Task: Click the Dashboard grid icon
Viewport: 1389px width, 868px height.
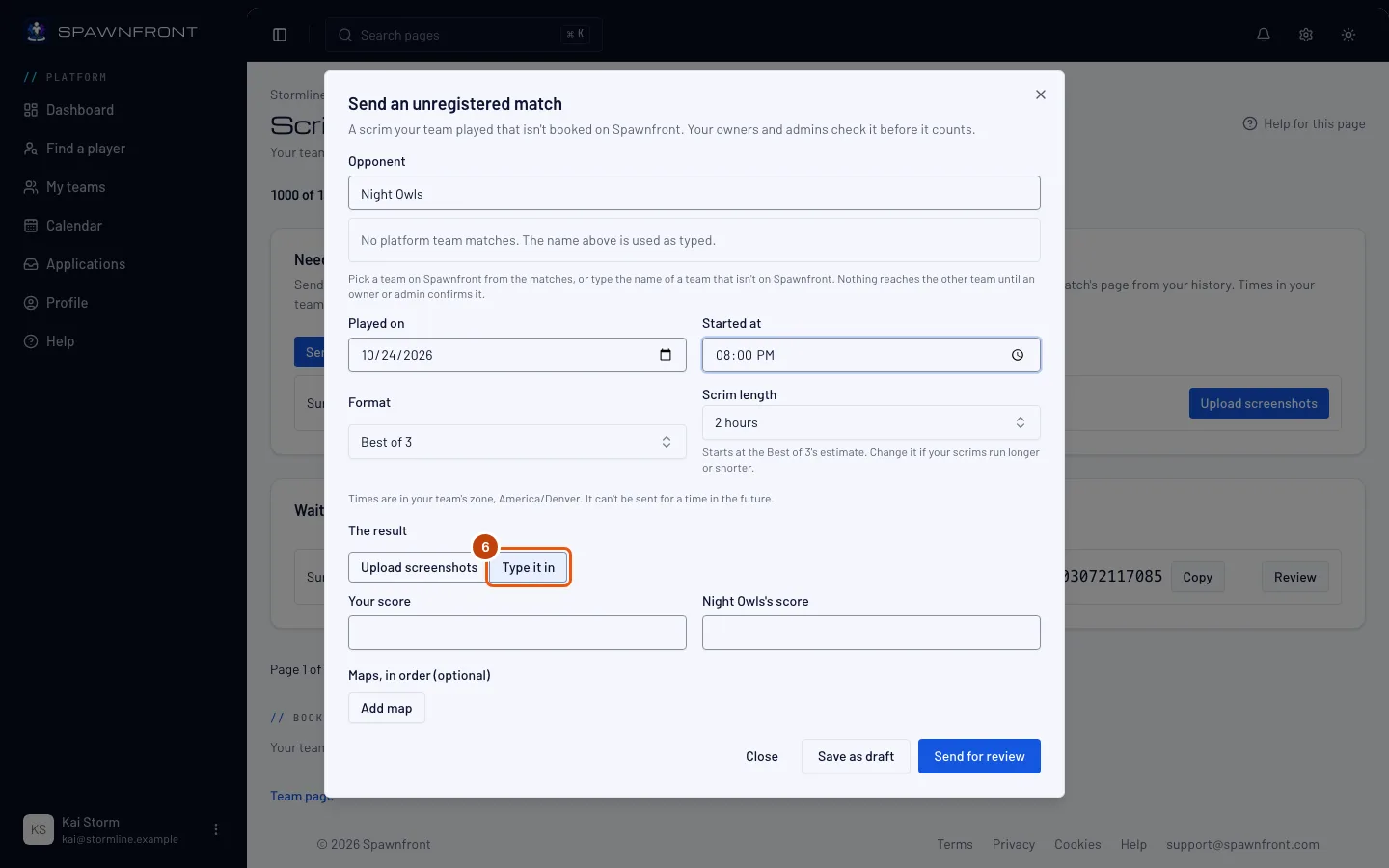Action: (31, 110)
